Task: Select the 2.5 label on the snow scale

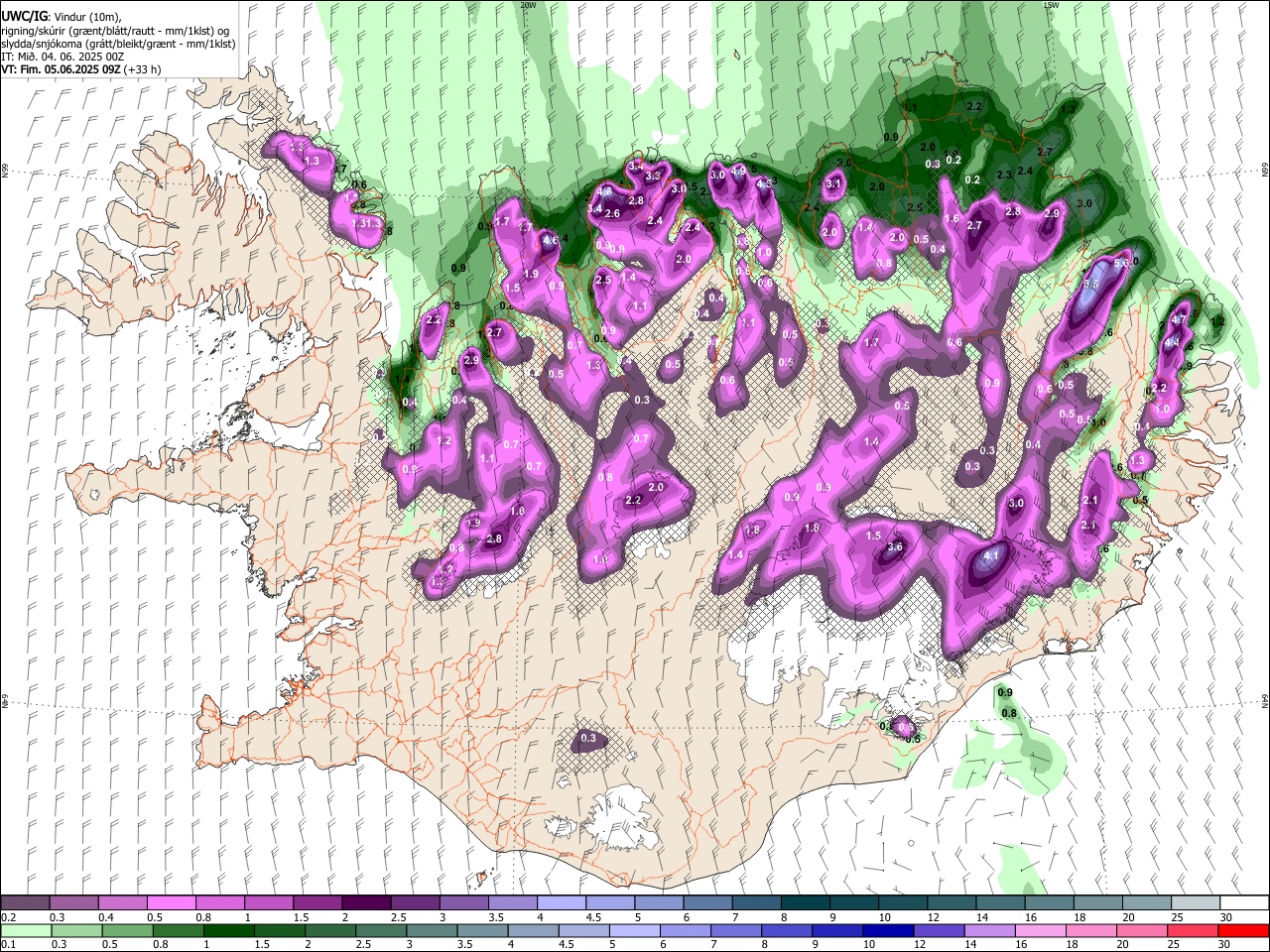Action: click(x=397, y=918)
